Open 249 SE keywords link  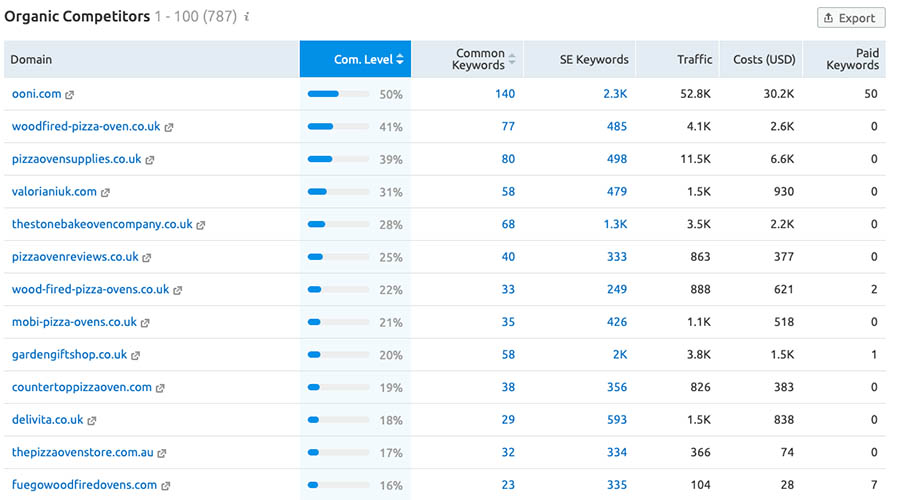point(617,290)
